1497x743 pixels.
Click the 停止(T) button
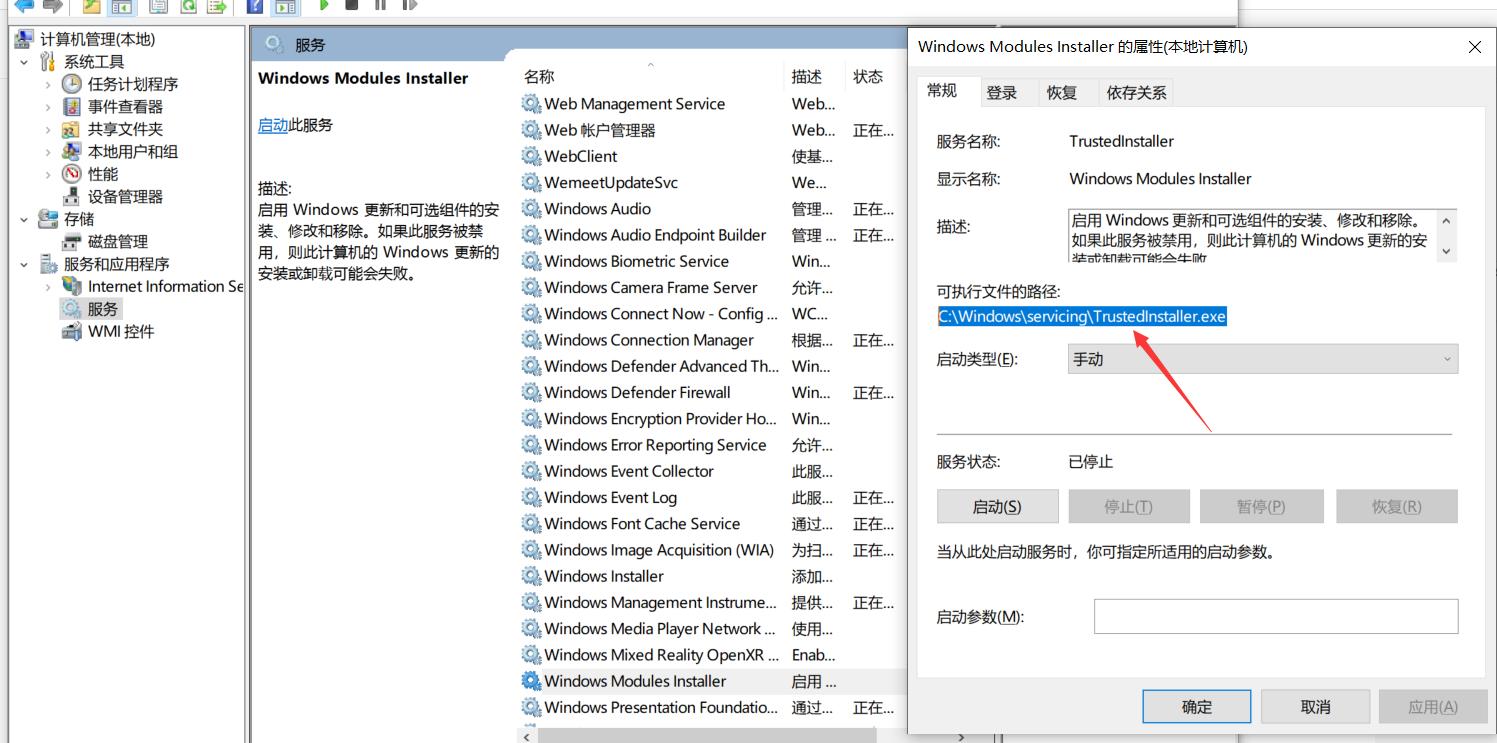point(1129,507)
